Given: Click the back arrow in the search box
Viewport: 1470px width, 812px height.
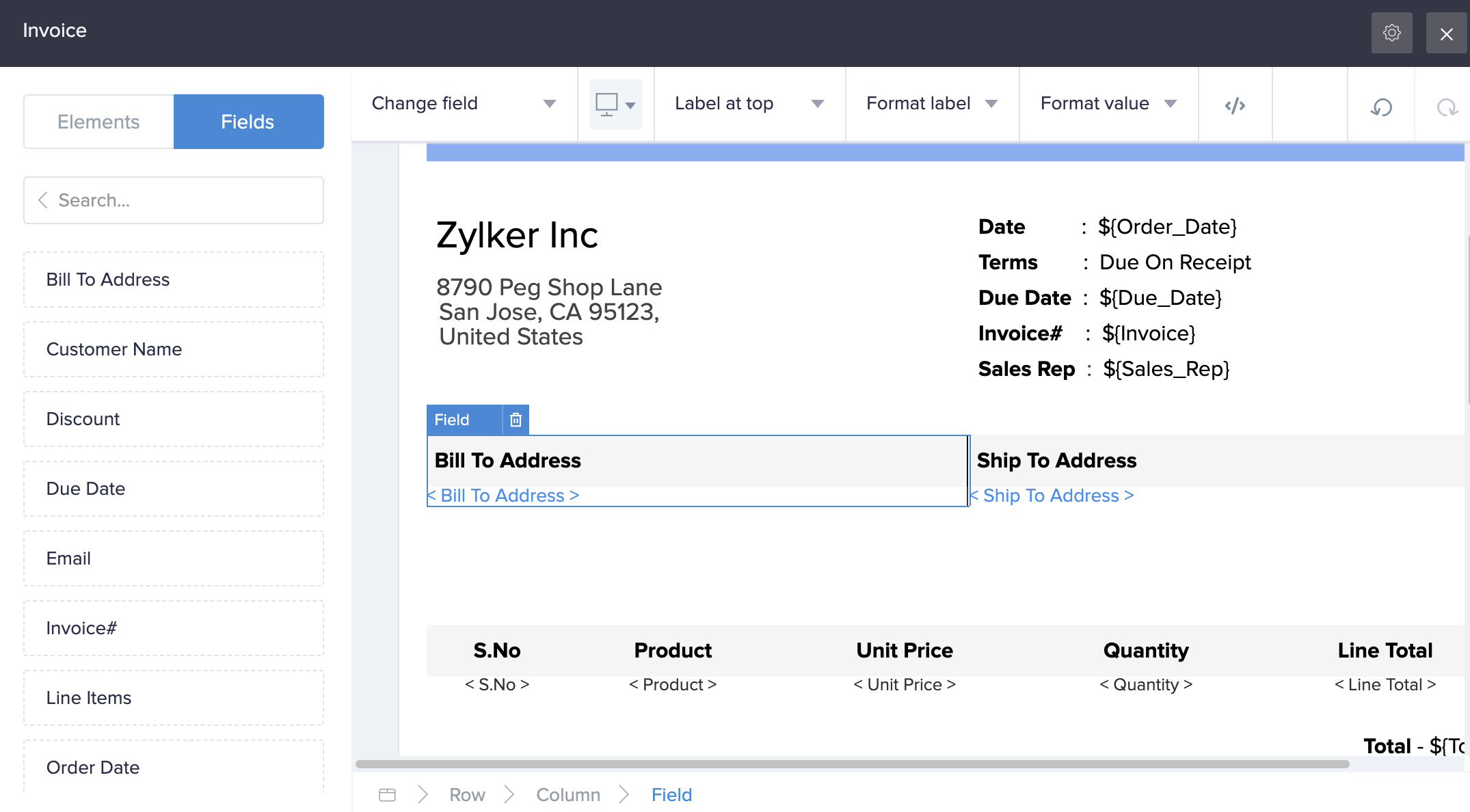Looking at the screenshot, I should 43,200.
